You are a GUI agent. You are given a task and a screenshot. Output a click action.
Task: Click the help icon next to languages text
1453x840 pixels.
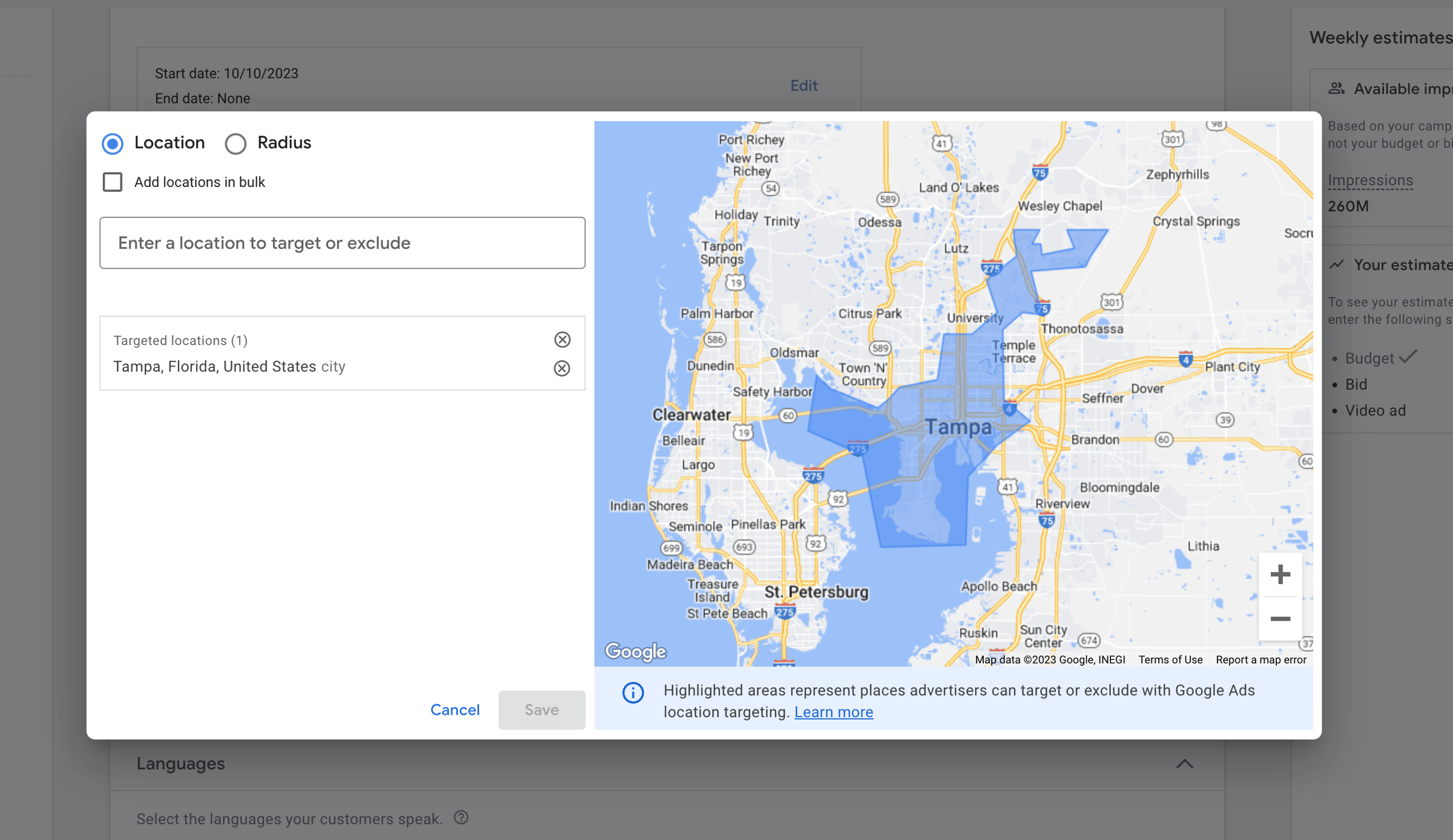461,818
